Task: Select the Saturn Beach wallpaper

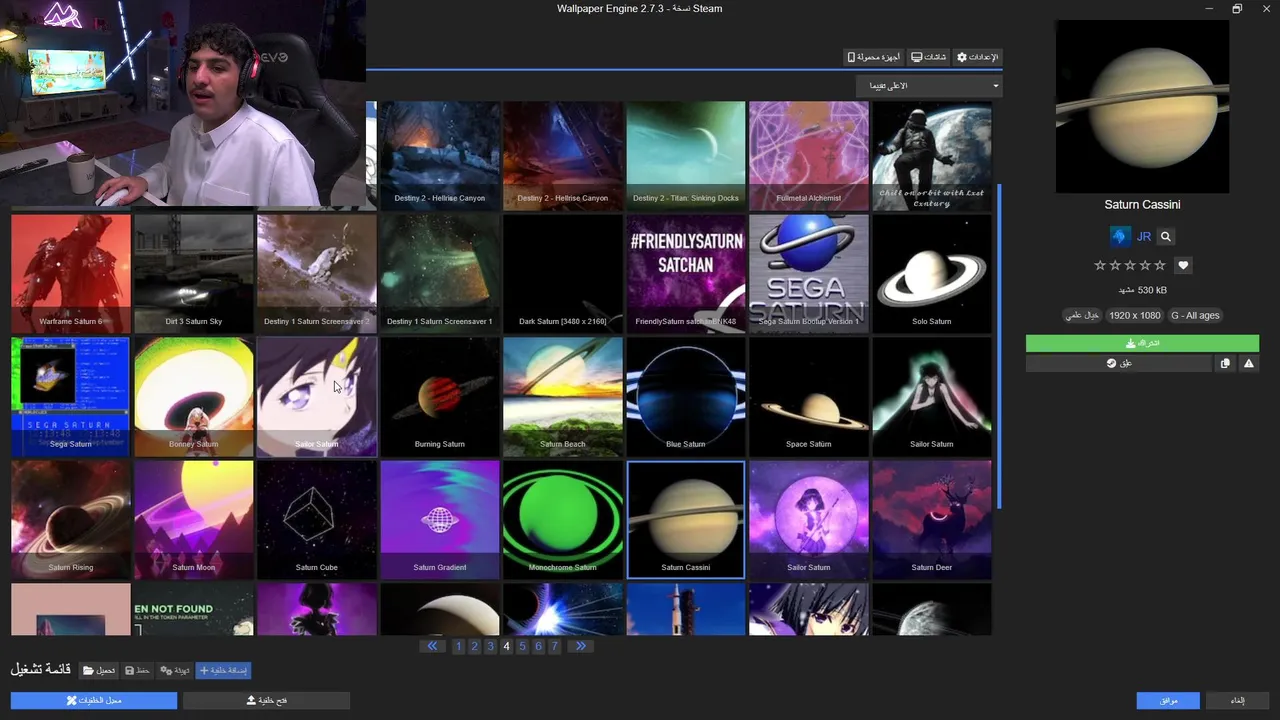Action: pos(562,396)
